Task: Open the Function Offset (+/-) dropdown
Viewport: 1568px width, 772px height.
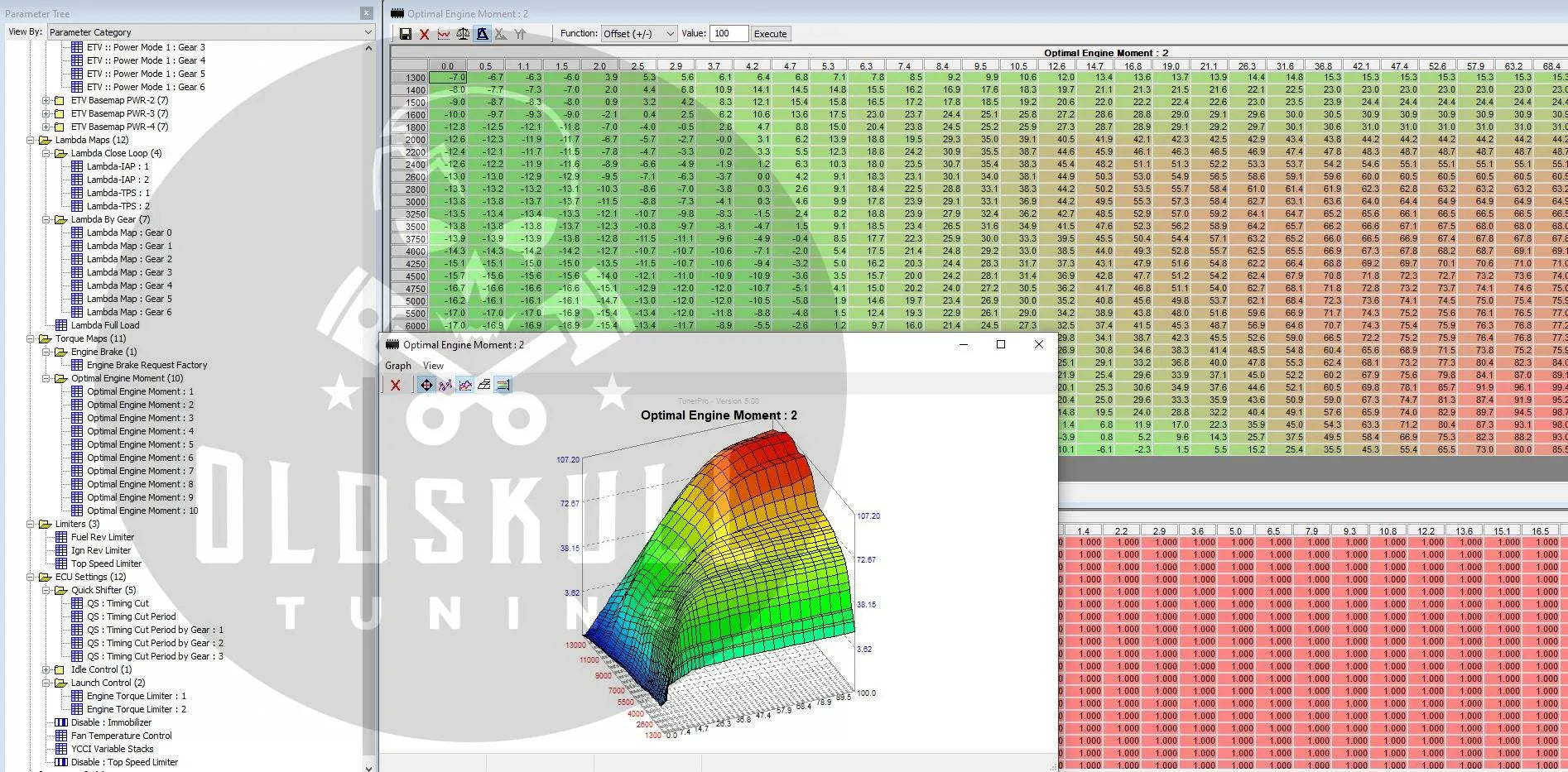Action: click(637, 34)
